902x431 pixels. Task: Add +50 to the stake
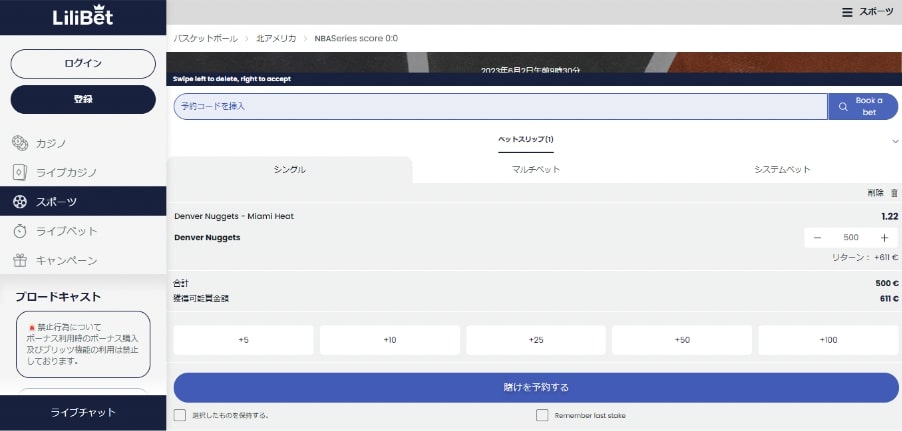coord(682,340)
